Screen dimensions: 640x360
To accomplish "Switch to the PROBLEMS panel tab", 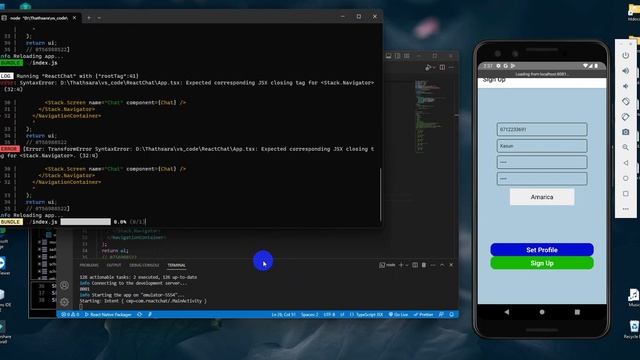I will pos(89,265).
